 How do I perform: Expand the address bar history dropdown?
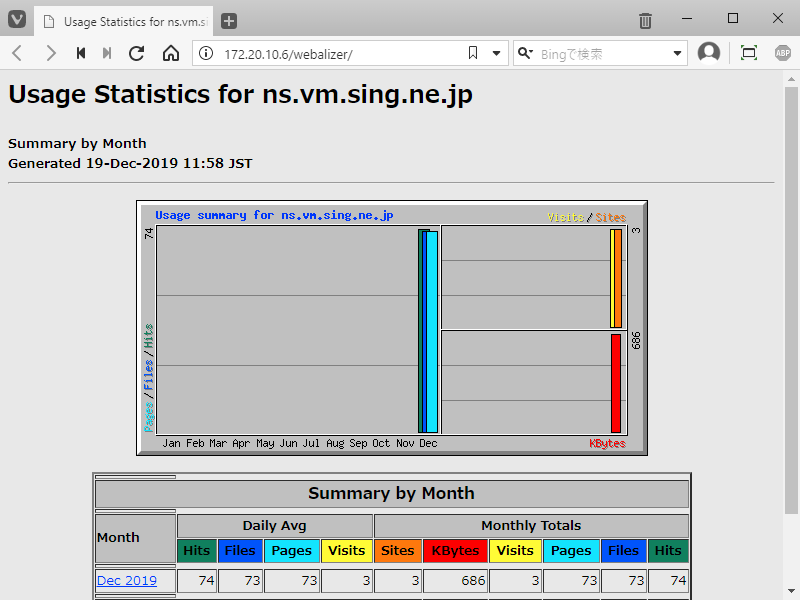click(497, 53)
